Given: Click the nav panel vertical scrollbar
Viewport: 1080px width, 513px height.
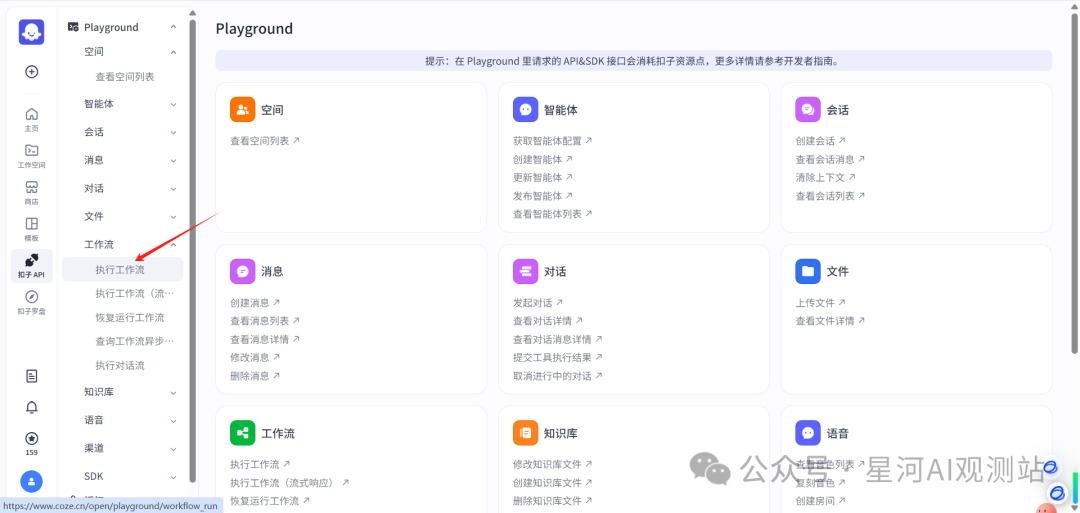Looking at the screenshot, I should pyautogui.click(x=193, y=251).
